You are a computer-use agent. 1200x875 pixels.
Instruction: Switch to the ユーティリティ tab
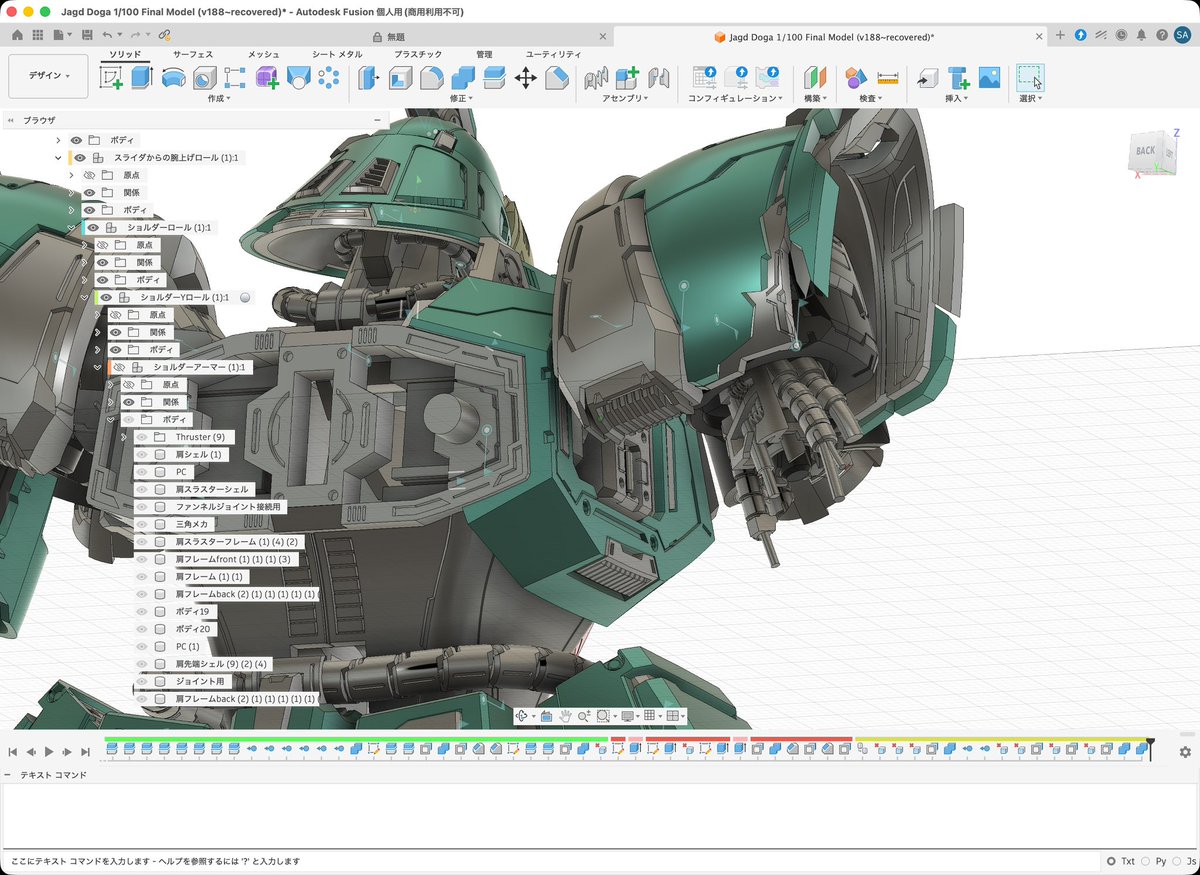(554, 54)
